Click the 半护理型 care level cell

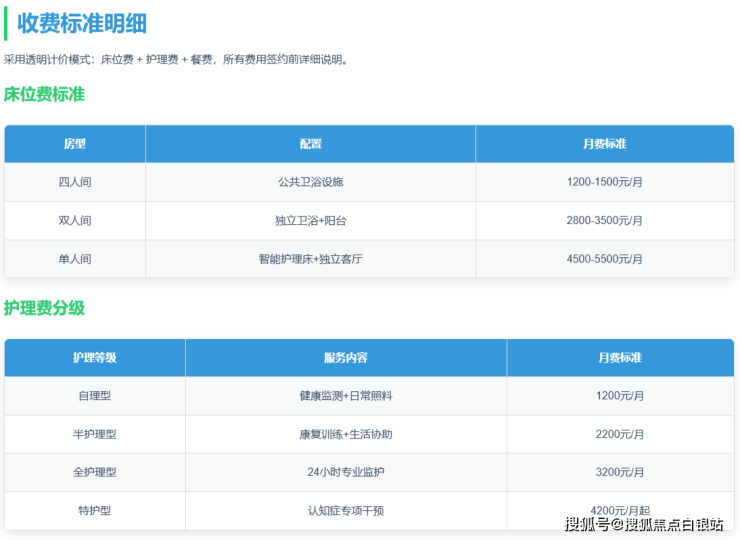tap(95, 434)
